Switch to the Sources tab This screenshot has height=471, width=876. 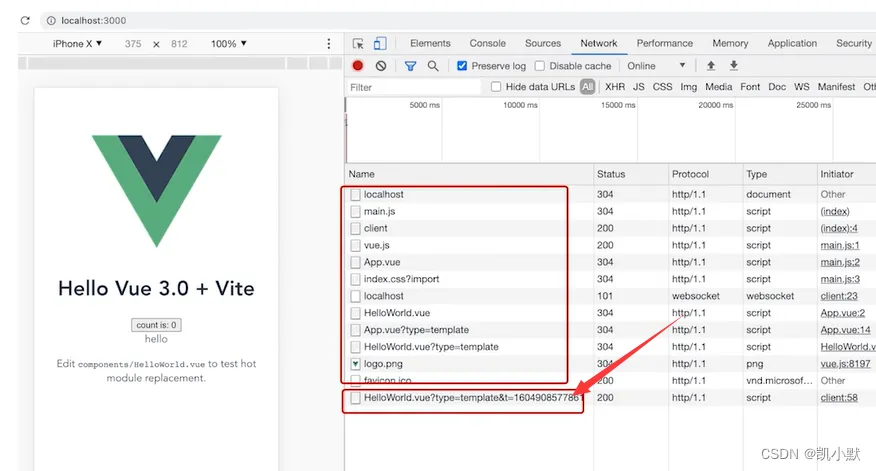(x=542, y=43)
